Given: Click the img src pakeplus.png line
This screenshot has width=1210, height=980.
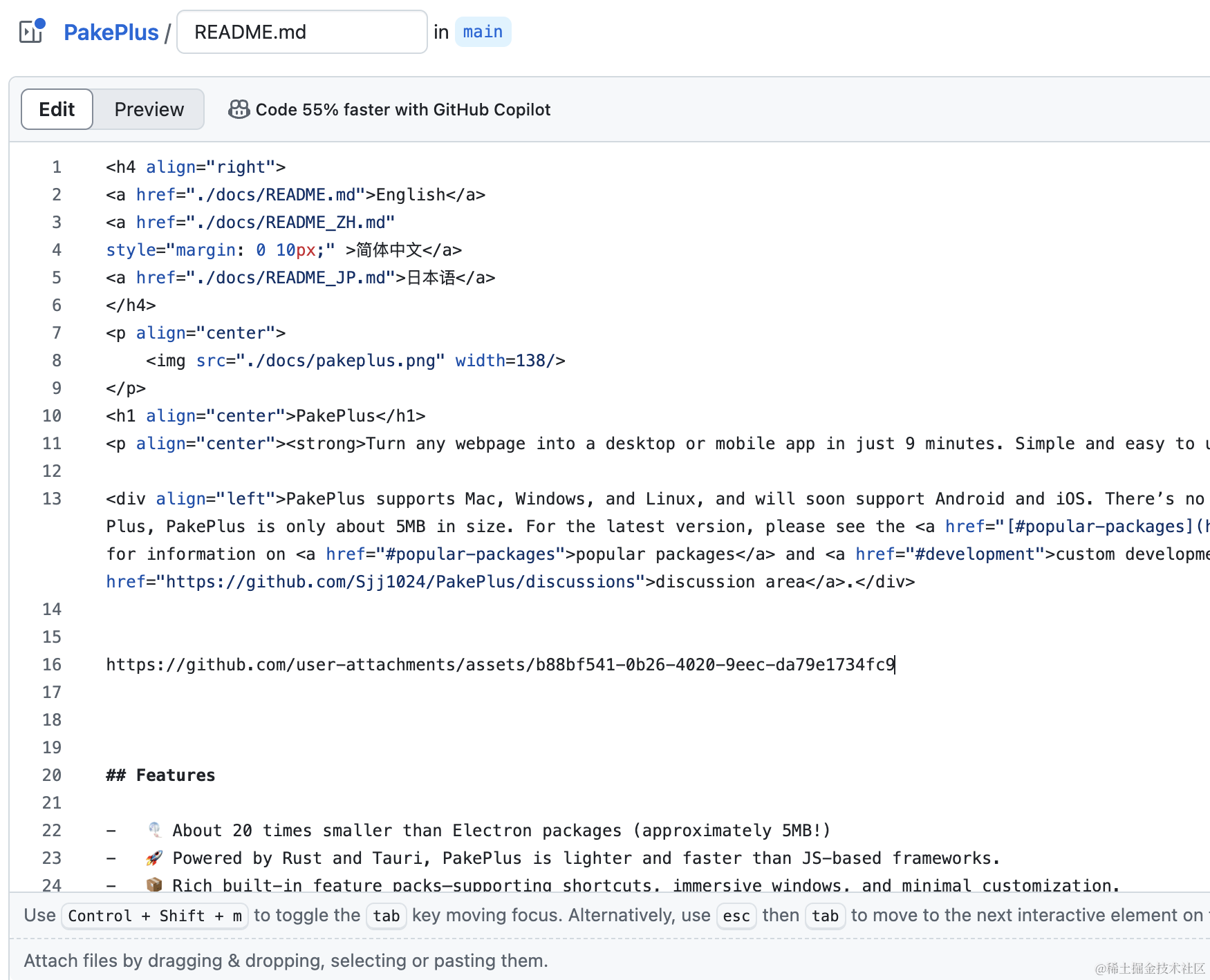Looking at the screenshot, I should tap(355, 361).
